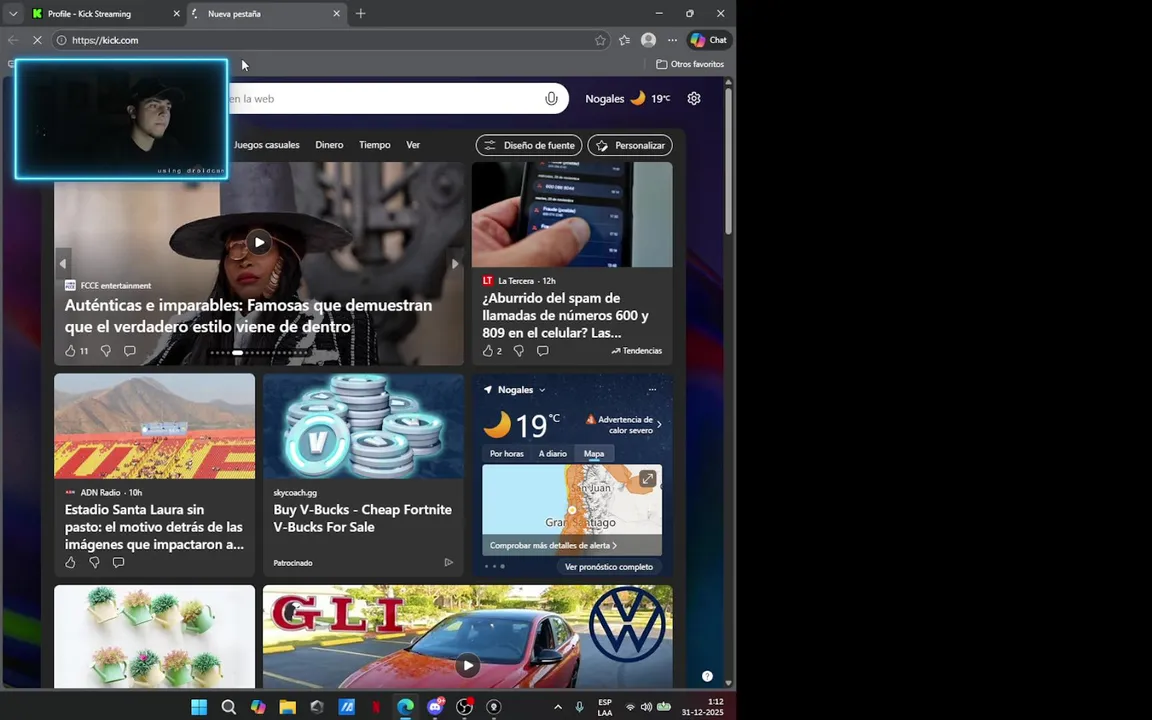Click the Diseño de fuente button
This screenshot has width=1152, height=720.
(529, 145)
